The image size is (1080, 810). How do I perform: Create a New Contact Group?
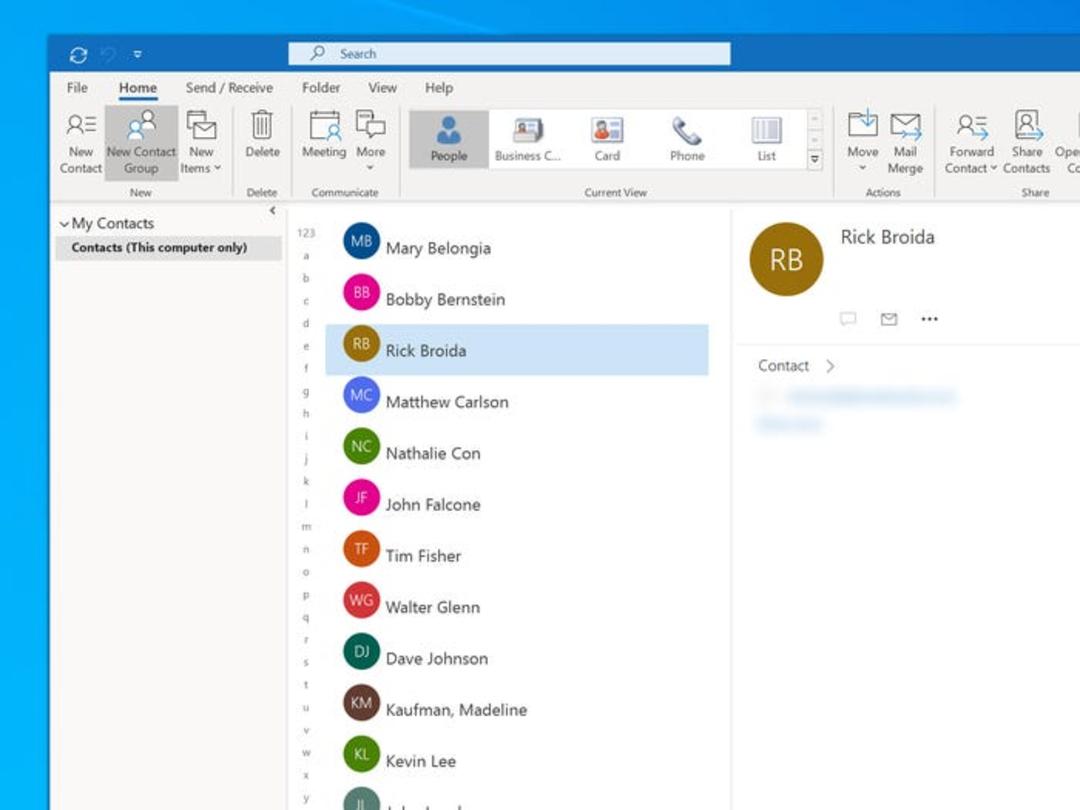point(141,143)
